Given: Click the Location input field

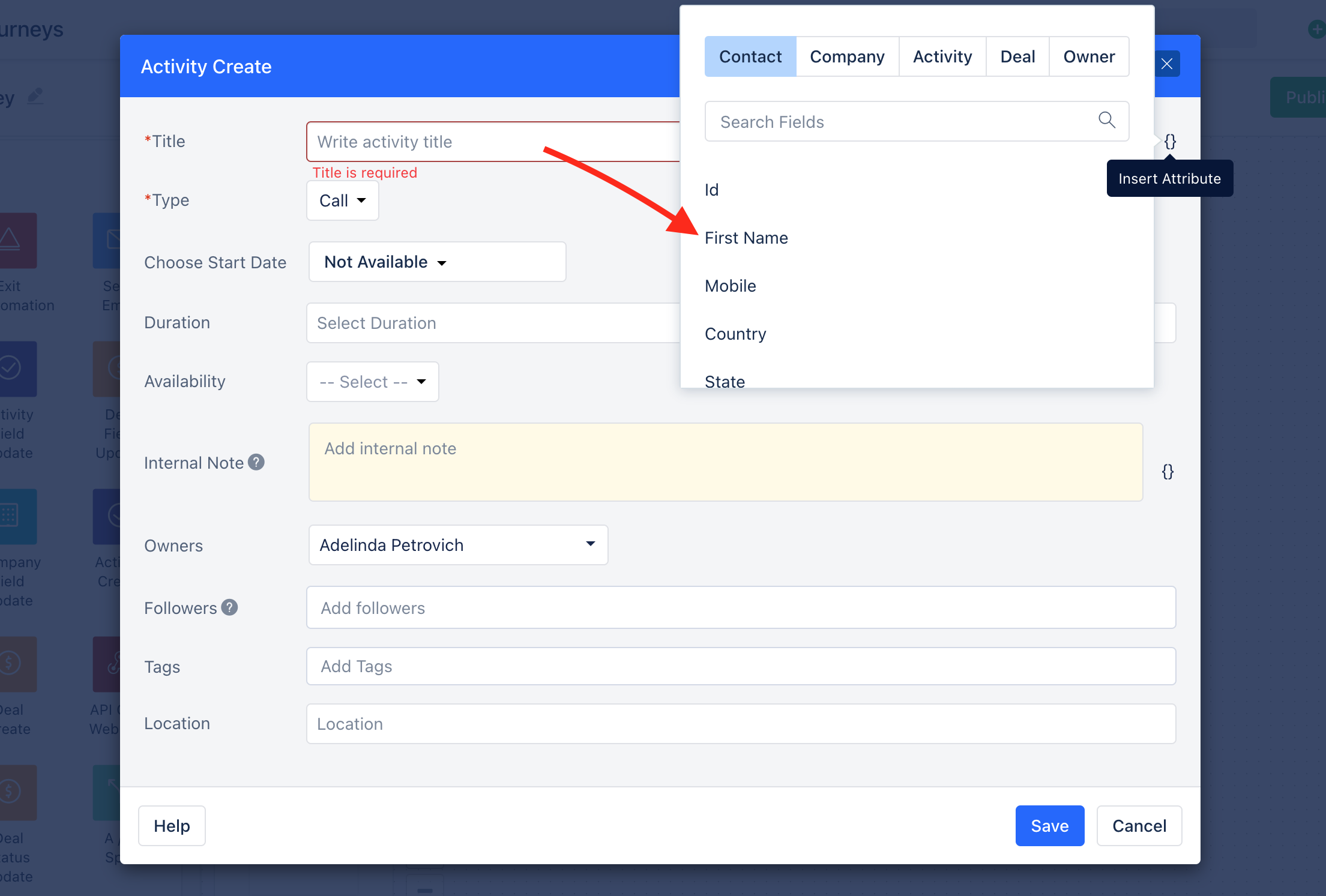Looking at the screenshot, I should (x=741, y=724).
